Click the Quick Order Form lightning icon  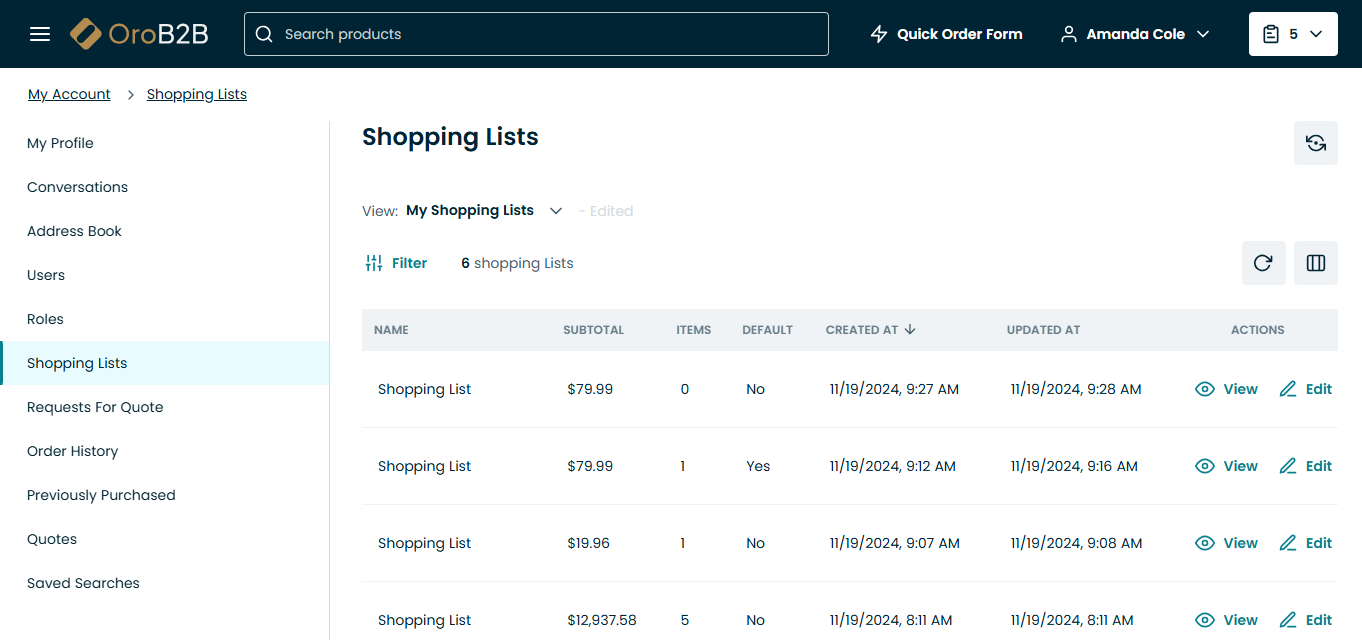(x=879, y=34)
